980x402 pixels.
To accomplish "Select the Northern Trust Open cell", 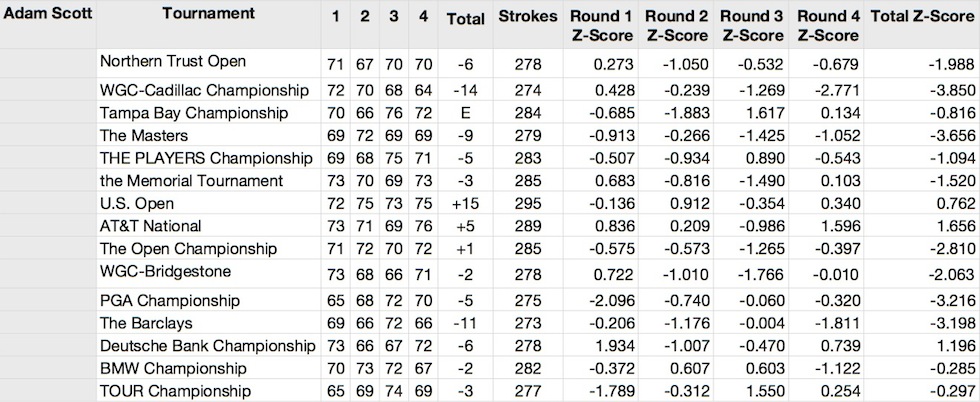I will pos(173,61).
